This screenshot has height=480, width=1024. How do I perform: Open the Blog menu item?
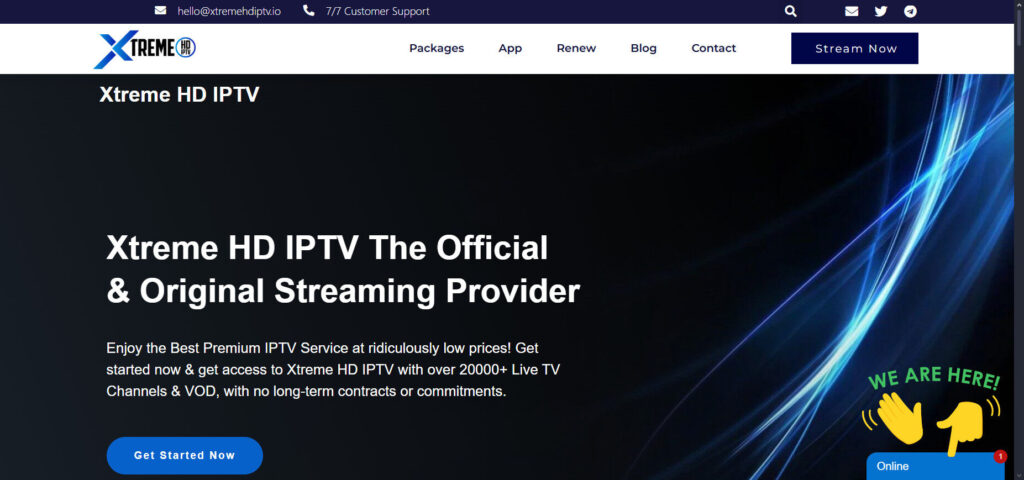pyautogui.click(x=643, y=48)
